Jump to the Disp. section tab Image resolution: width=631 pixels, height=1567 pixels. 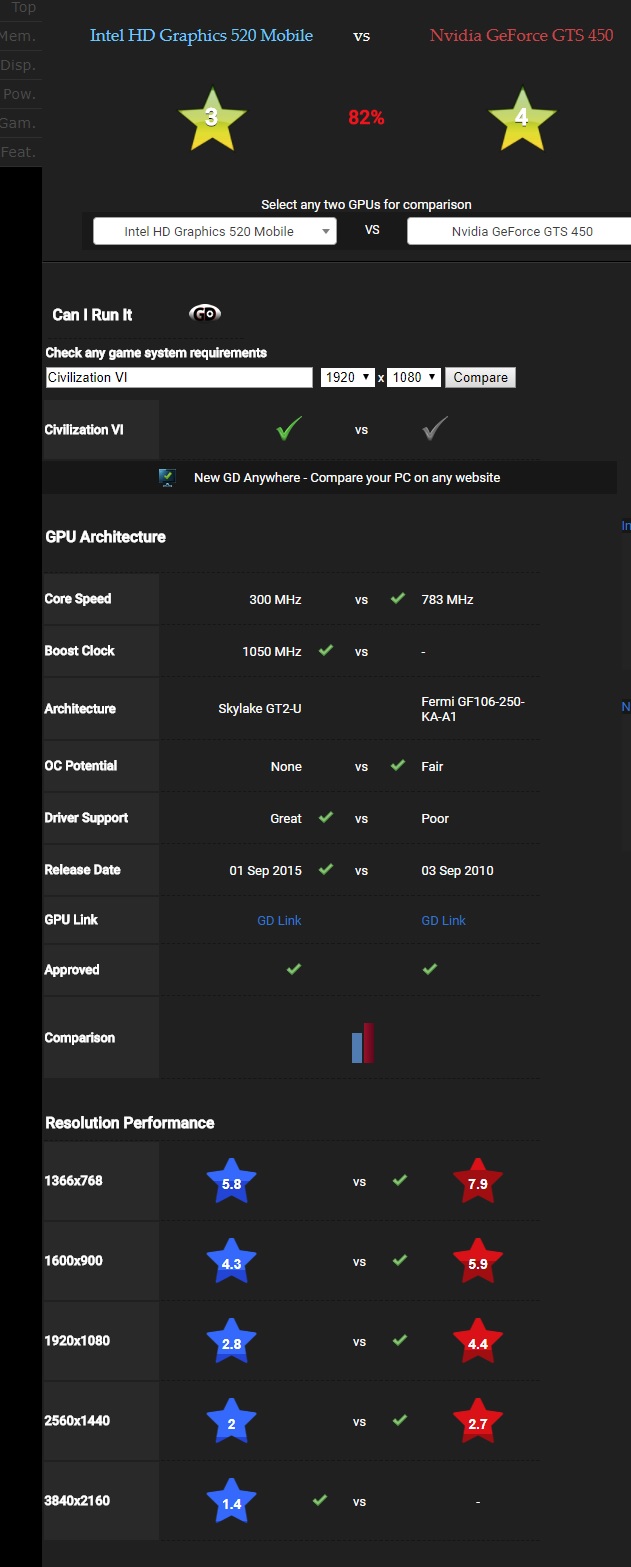21,65
